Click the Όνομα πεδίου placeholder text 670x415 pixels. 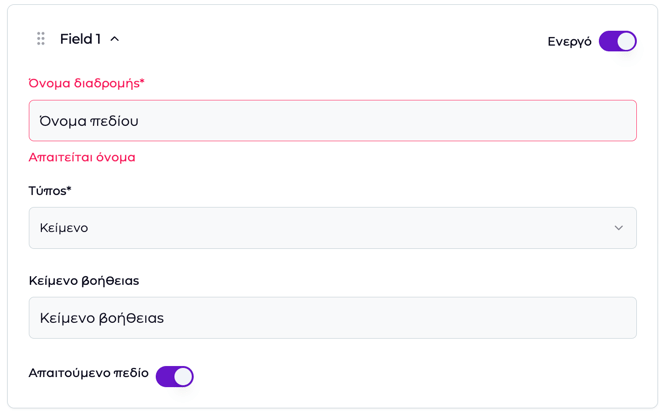pos(88,121)
